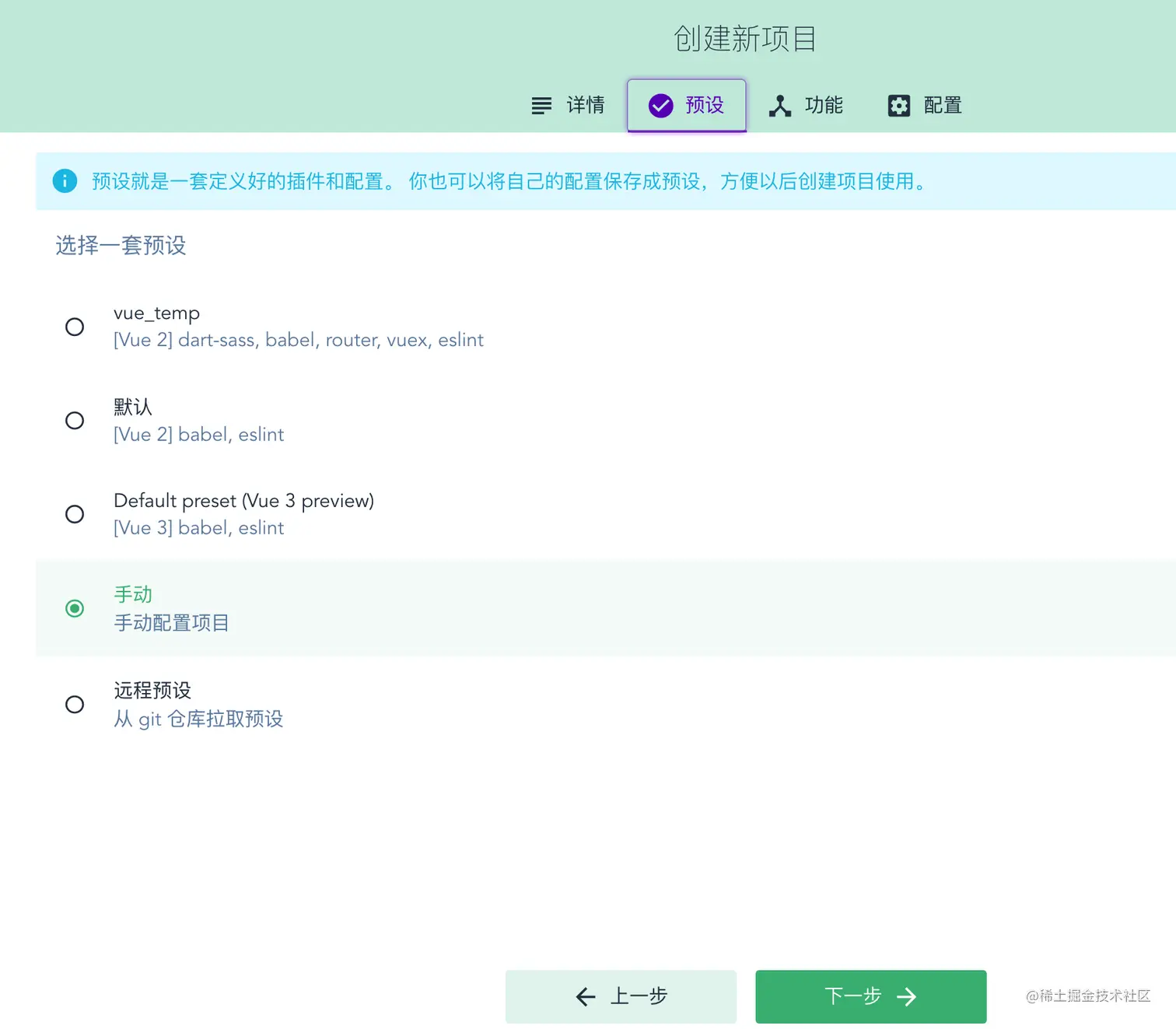1176x1029 pixels.
Task: Click the blue info icon in the banner
Action: 65,181
